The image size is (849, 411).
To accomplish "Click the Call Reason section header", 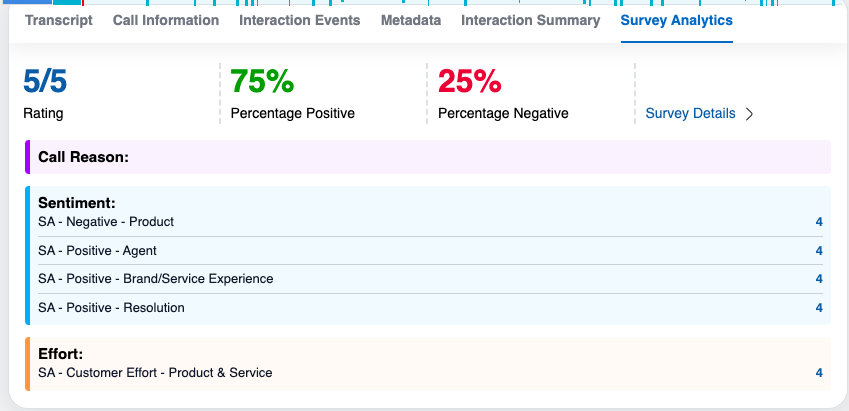I will [x=84, y=157].
